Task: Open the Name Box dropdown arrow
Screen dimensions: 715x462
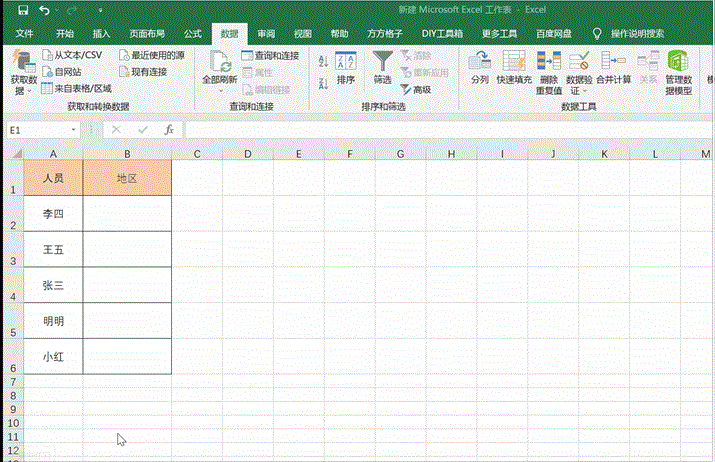Action: 74,130
